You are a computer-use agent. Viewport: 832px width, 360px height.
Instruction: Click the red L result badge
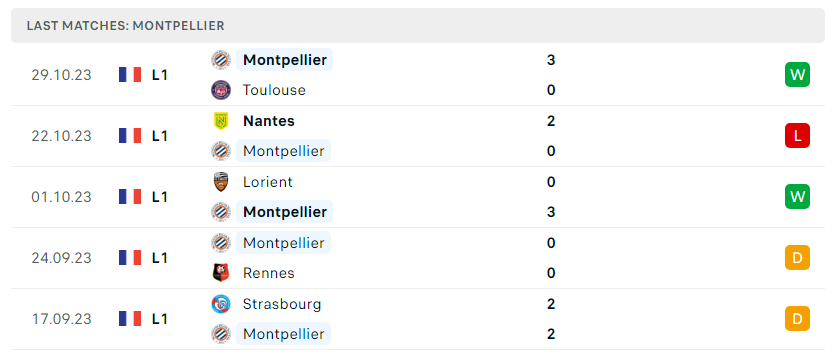pos(798,135)
